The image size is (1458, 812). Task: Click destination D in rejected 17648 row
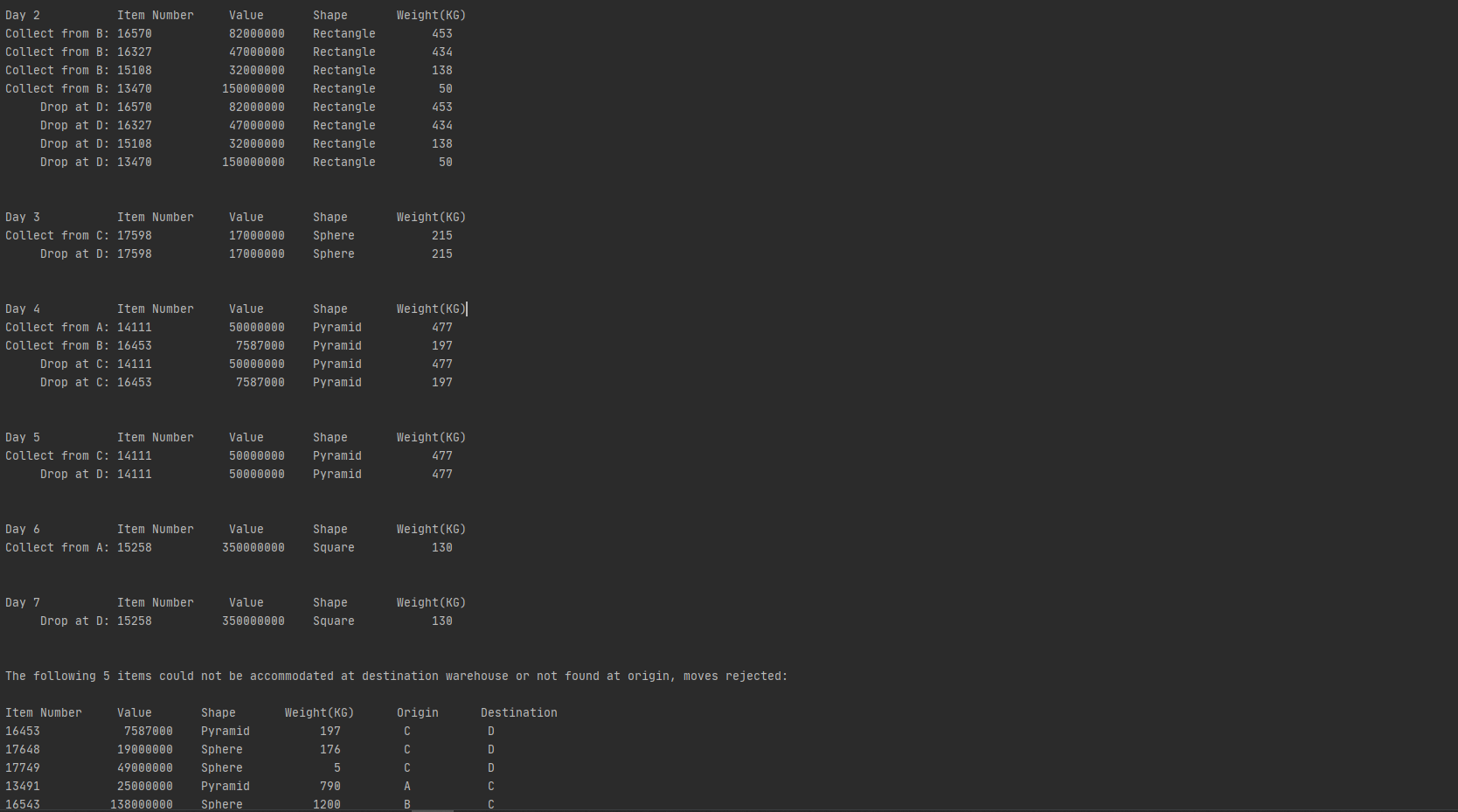click(491, 749)
